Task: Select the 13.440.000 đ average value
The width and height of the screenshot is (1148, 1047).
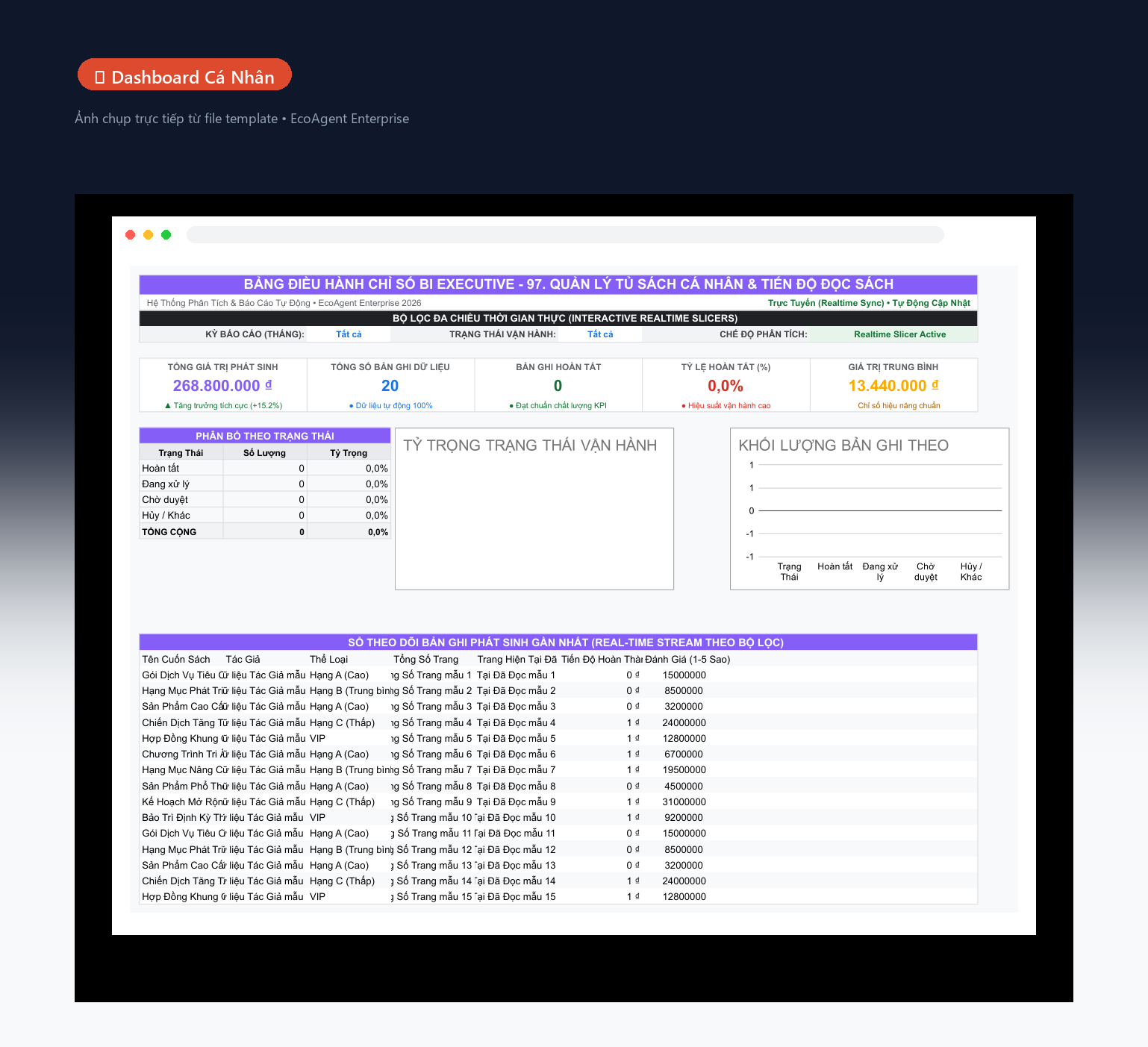Action: click(893, 386)
